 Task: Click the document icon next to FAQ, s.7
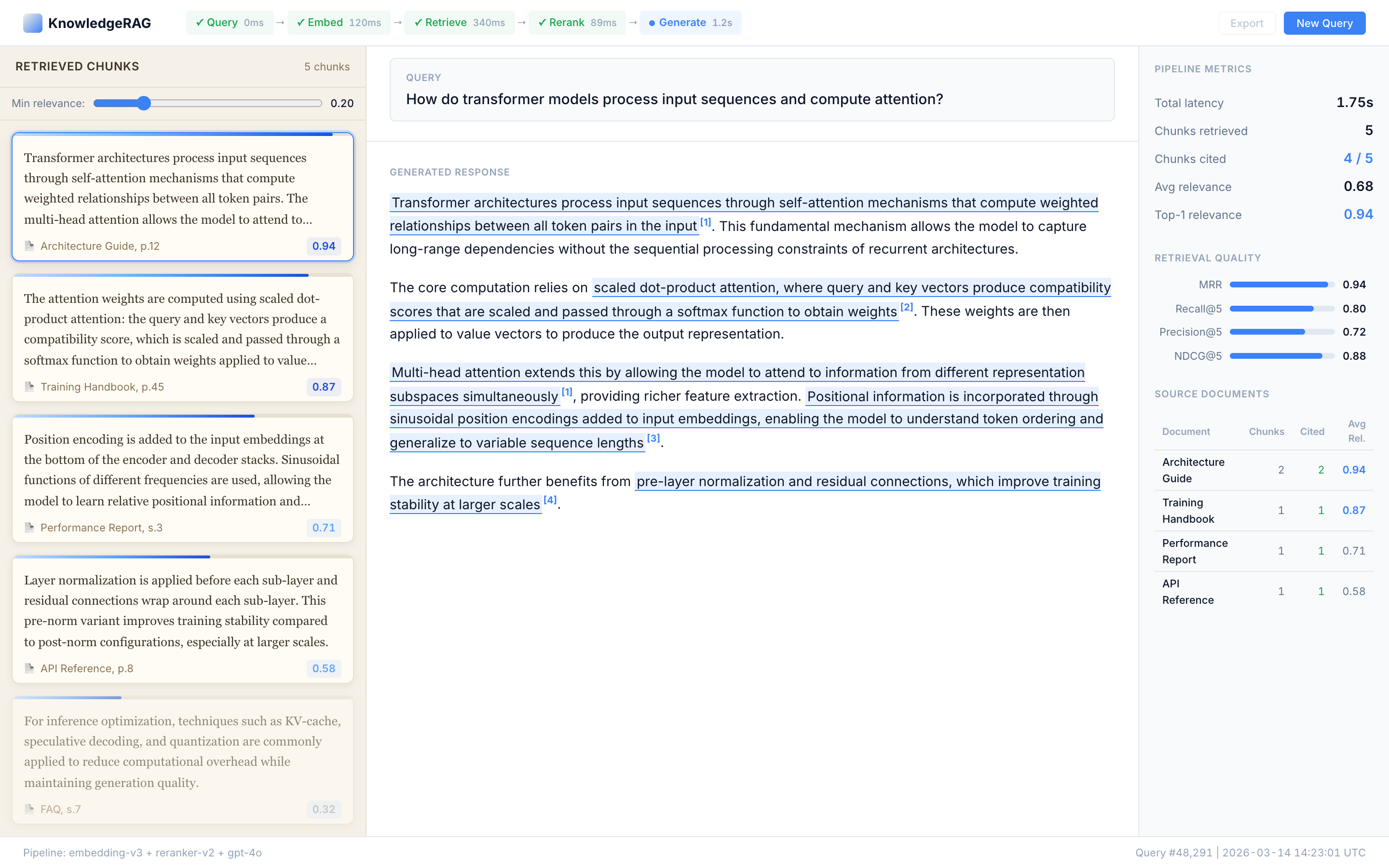click(x=29, y=810)
